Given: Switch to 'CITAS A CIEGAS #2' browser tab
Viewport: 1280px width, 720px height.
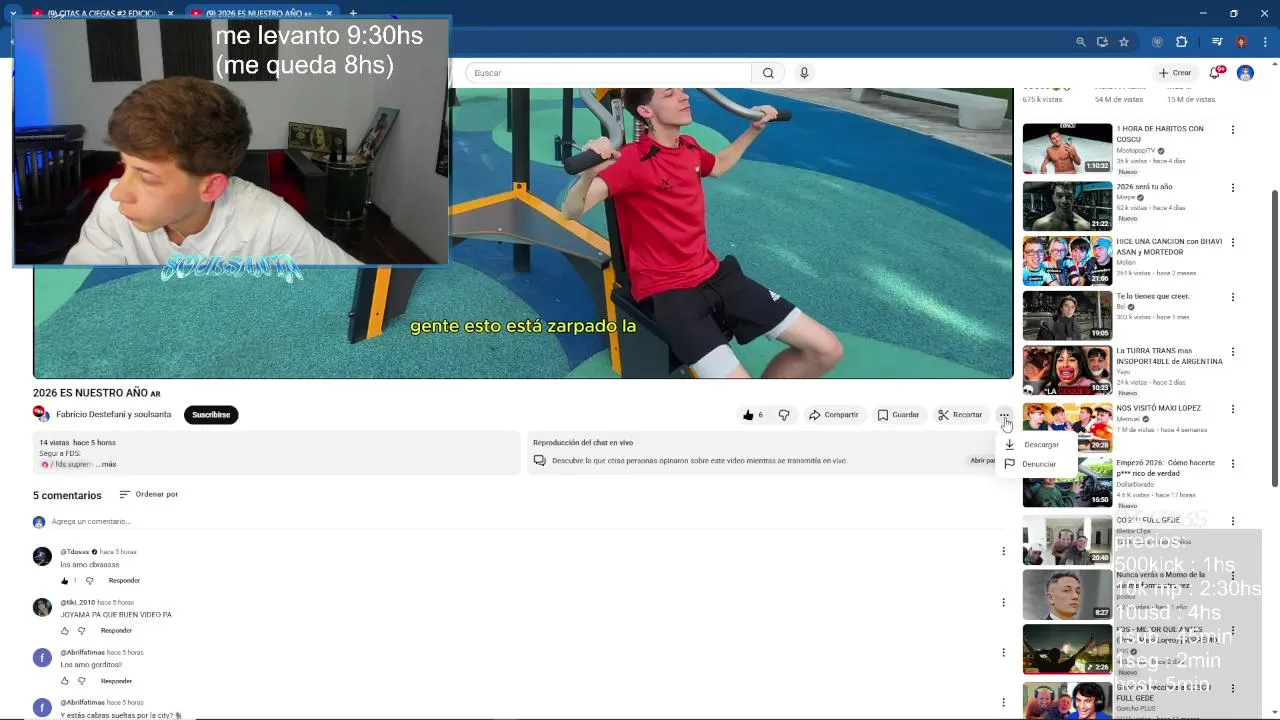Looking at the screenshot, I should point(103,13).
